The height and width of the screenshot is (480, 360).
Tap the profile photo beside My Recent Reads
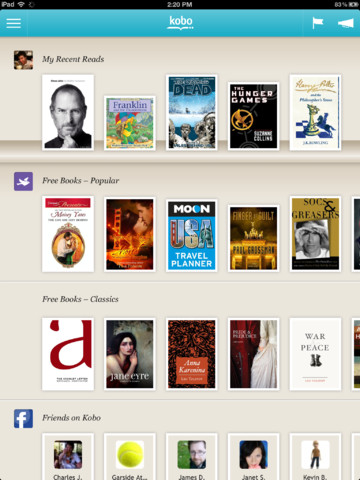tap(23, 60)
